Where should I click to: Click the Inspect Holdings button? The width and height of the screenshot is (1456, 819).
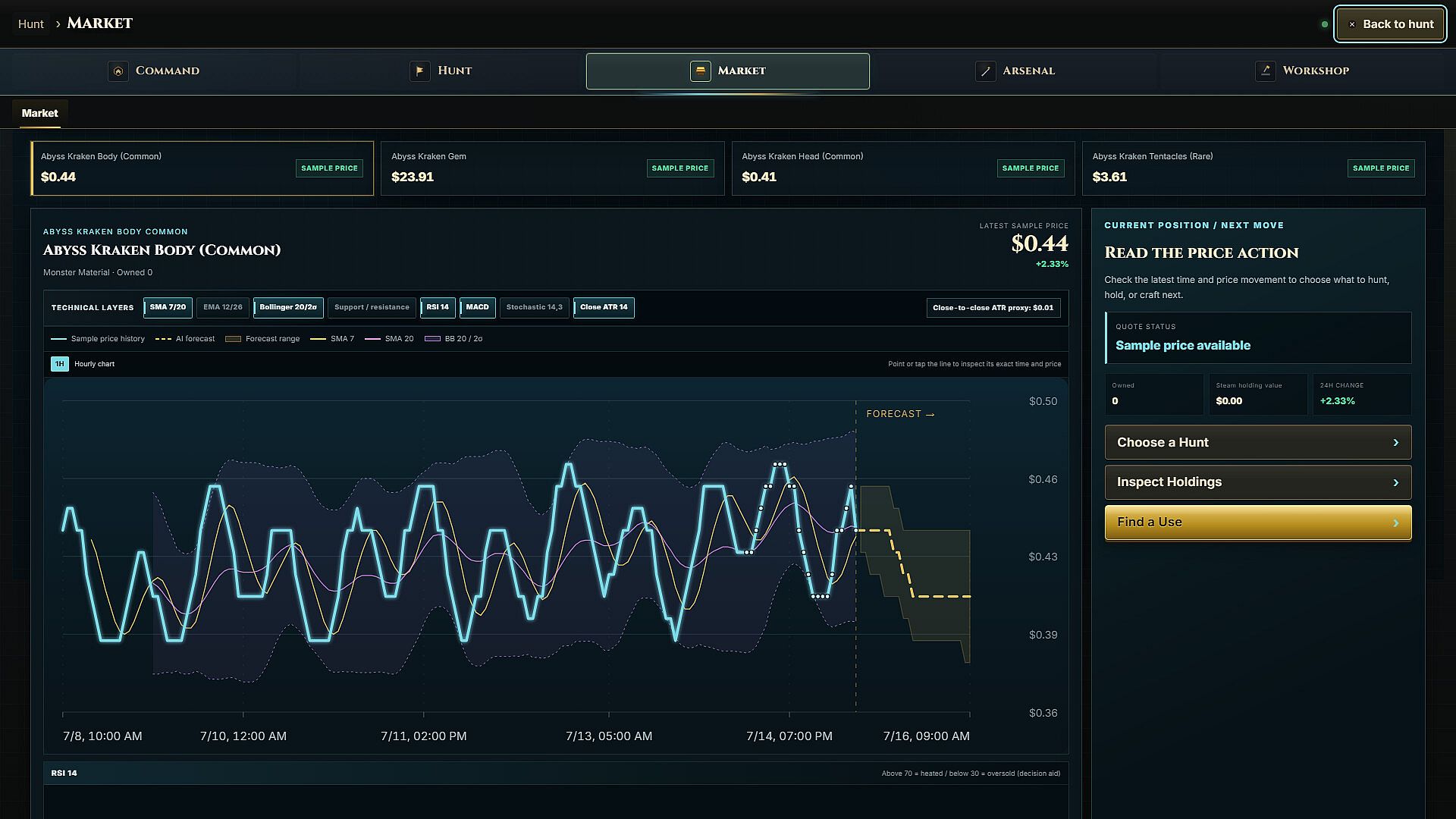click(x=1258, y=482)
